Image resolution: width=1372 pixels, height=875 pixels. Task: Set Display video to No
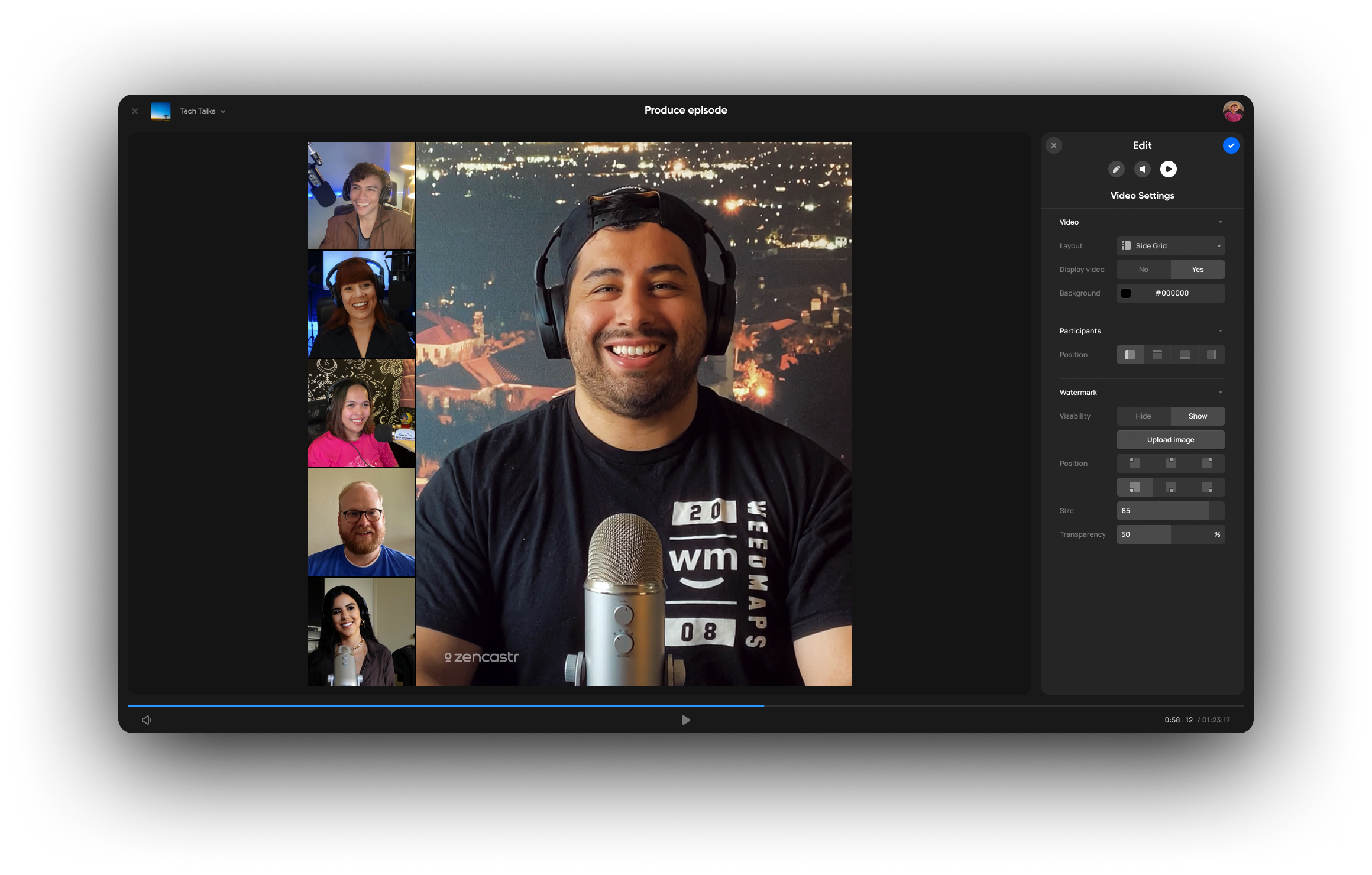coord(1143,270)
